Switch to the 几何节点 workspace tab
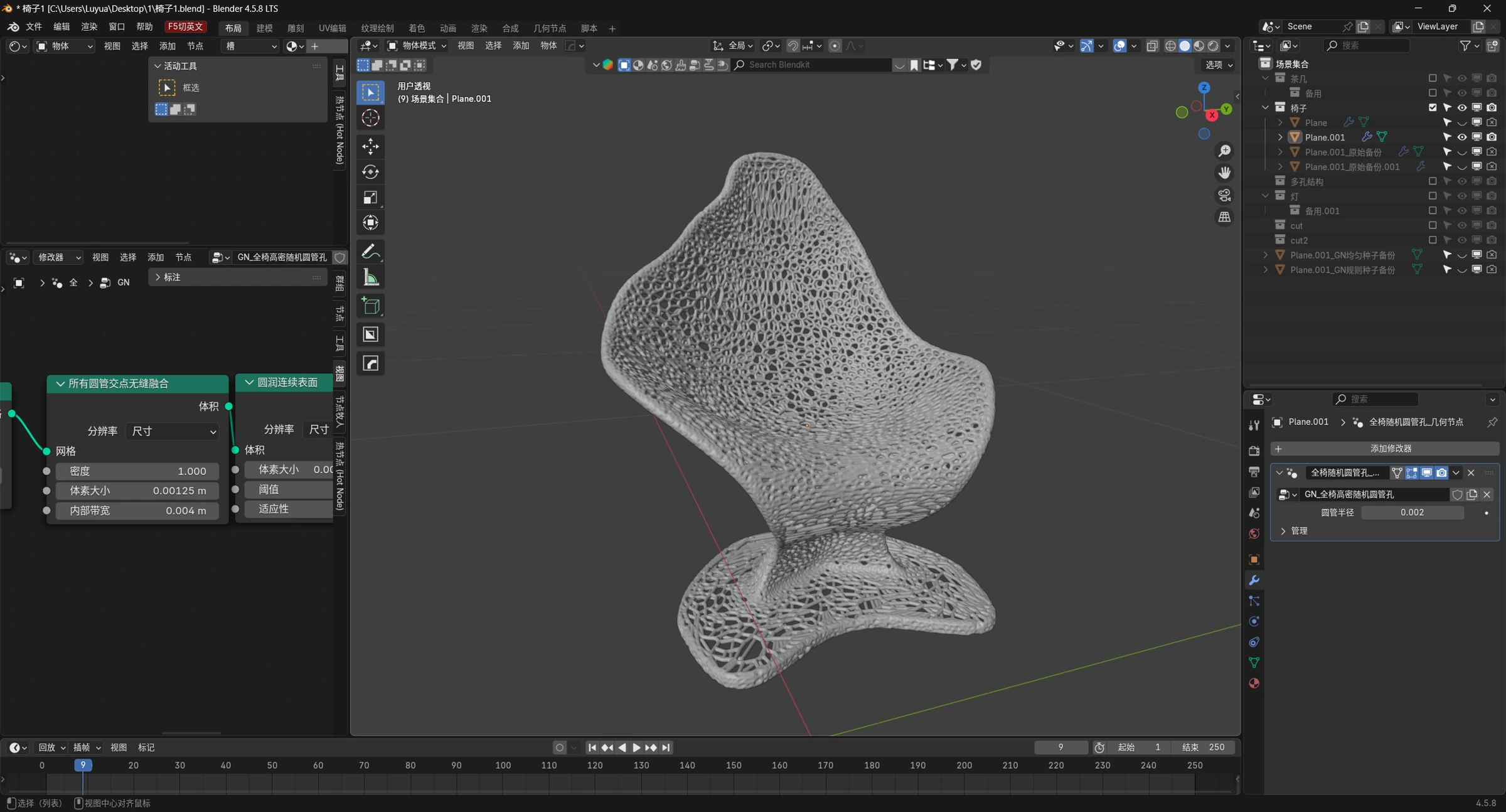 [x=549, y=28]
